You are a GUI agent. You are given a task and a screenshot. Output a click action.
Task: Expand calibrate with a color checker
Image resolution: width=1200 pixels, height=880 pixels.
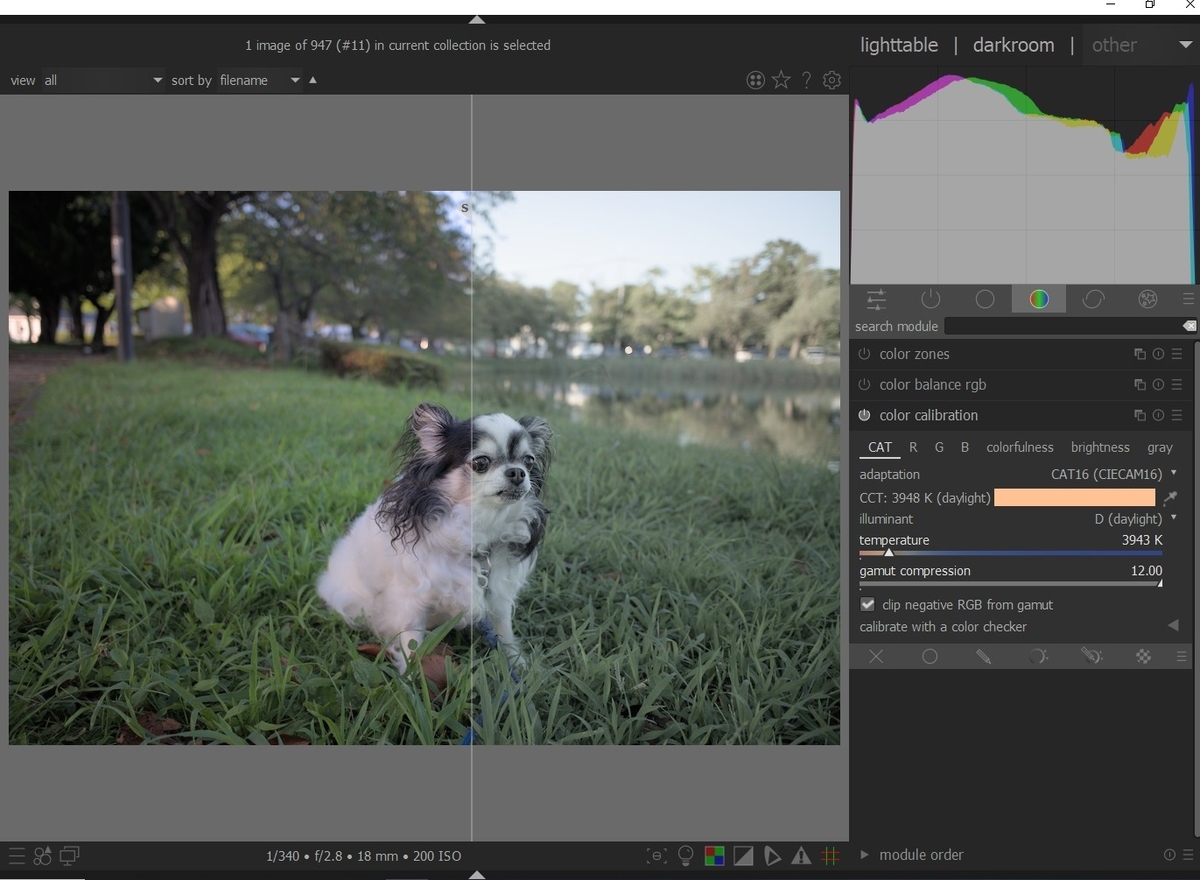(x=1020, y=627)
